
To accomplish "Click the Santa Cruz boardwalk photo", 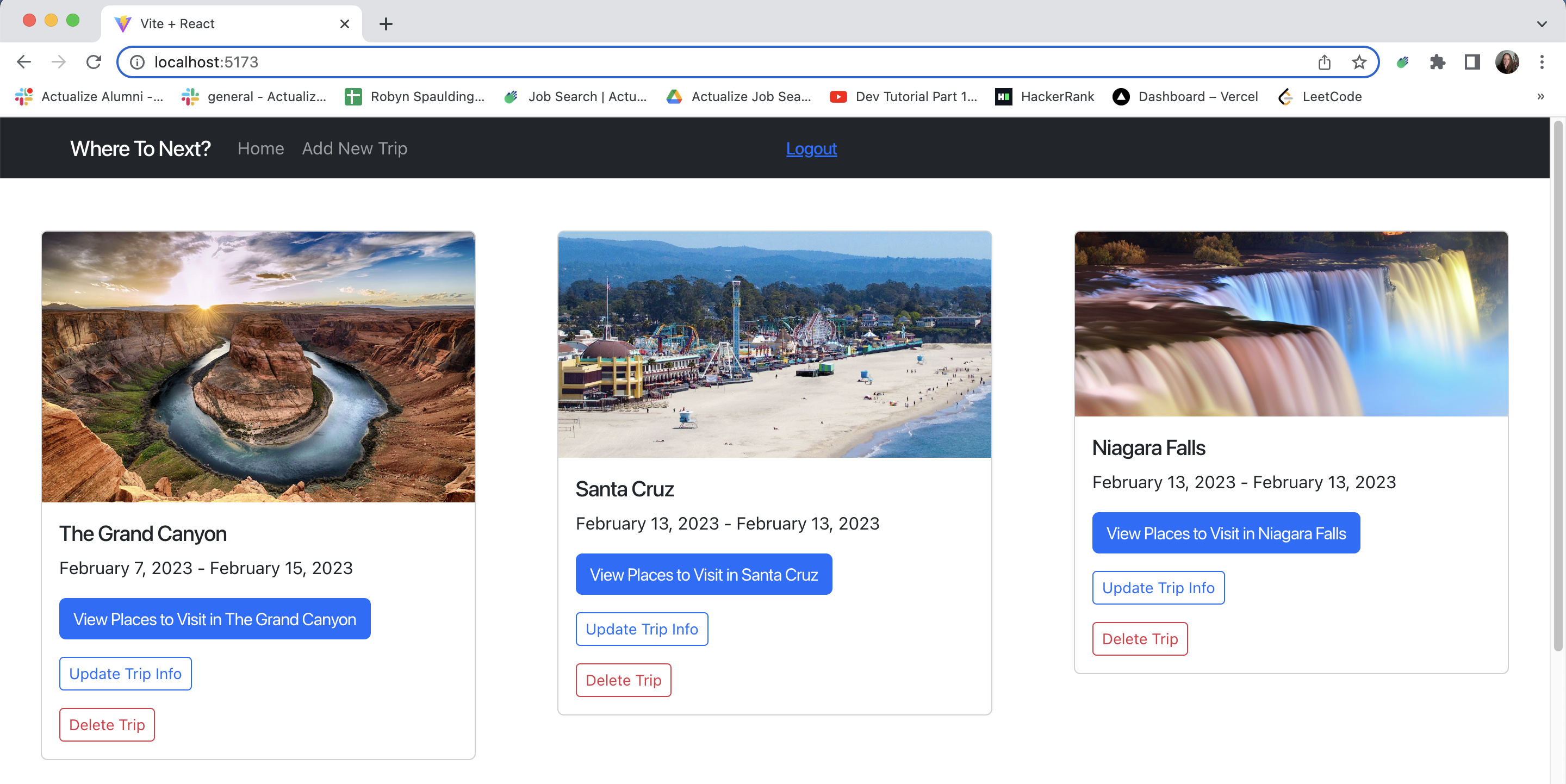I will [774, 345].
